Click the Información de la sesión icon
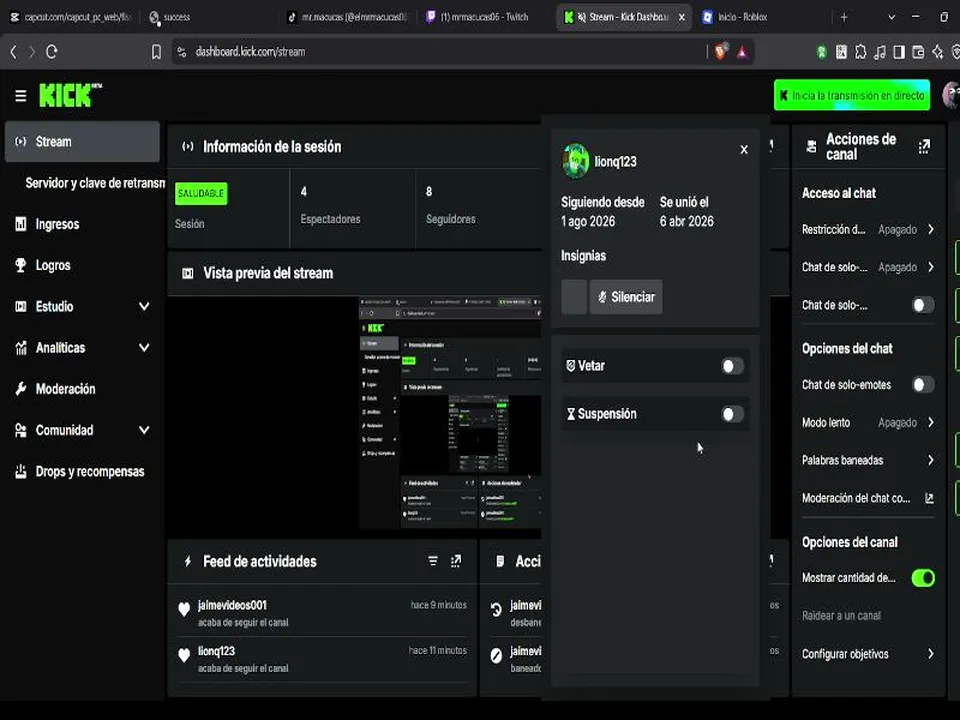The height and width of the screenshot is (720, 960). pyautogui.click(x=188, y=146)
